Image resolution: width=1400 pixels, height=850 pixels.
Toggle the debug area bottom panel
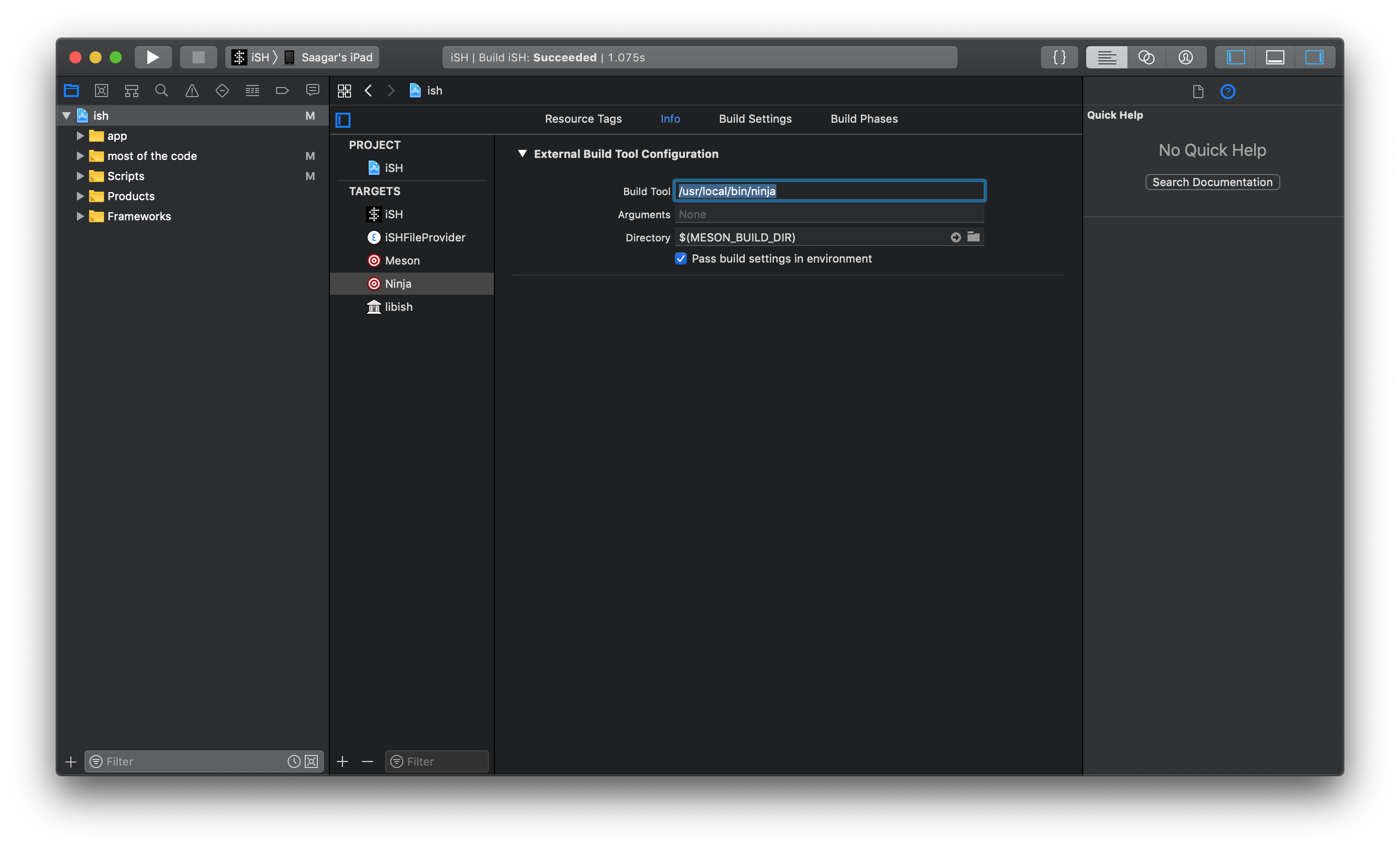(1274, 57)
